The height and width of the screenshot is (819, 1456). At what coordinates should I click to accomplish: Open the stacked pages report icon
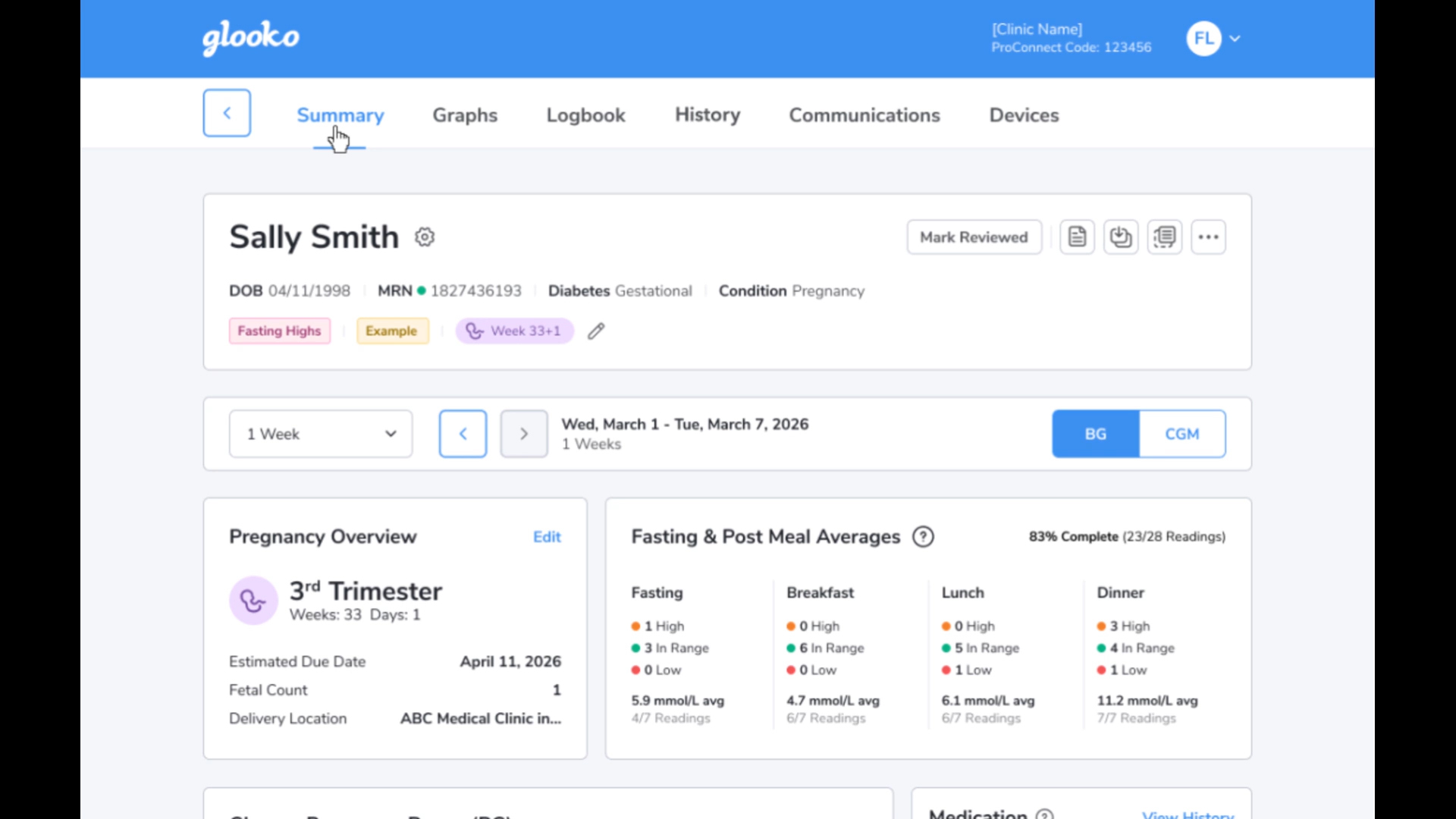(1165, 237)
